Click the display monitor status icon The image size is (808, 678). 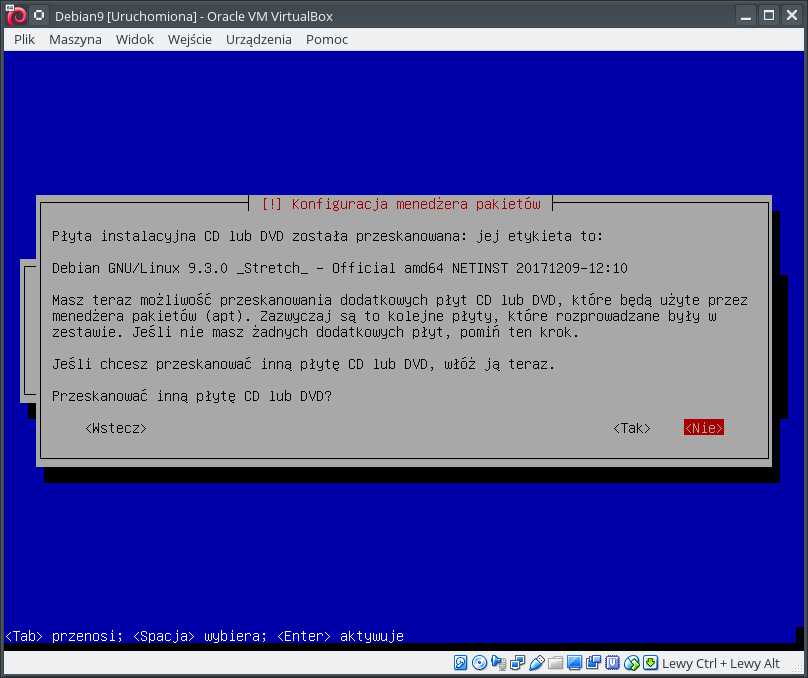(575, 663)
